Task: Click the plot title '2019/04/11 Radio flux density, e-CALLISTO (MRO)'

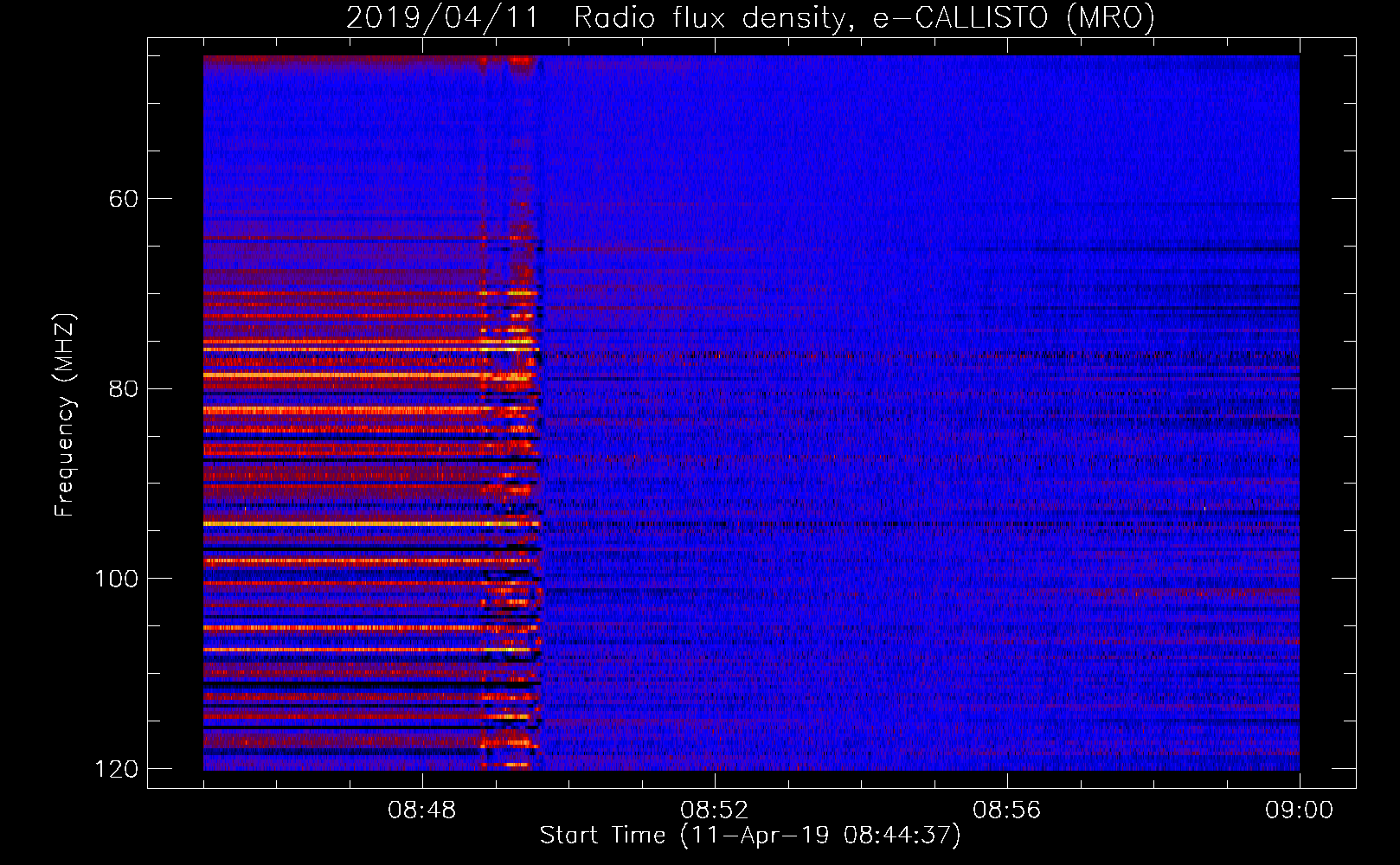Action: coord(750,18)
